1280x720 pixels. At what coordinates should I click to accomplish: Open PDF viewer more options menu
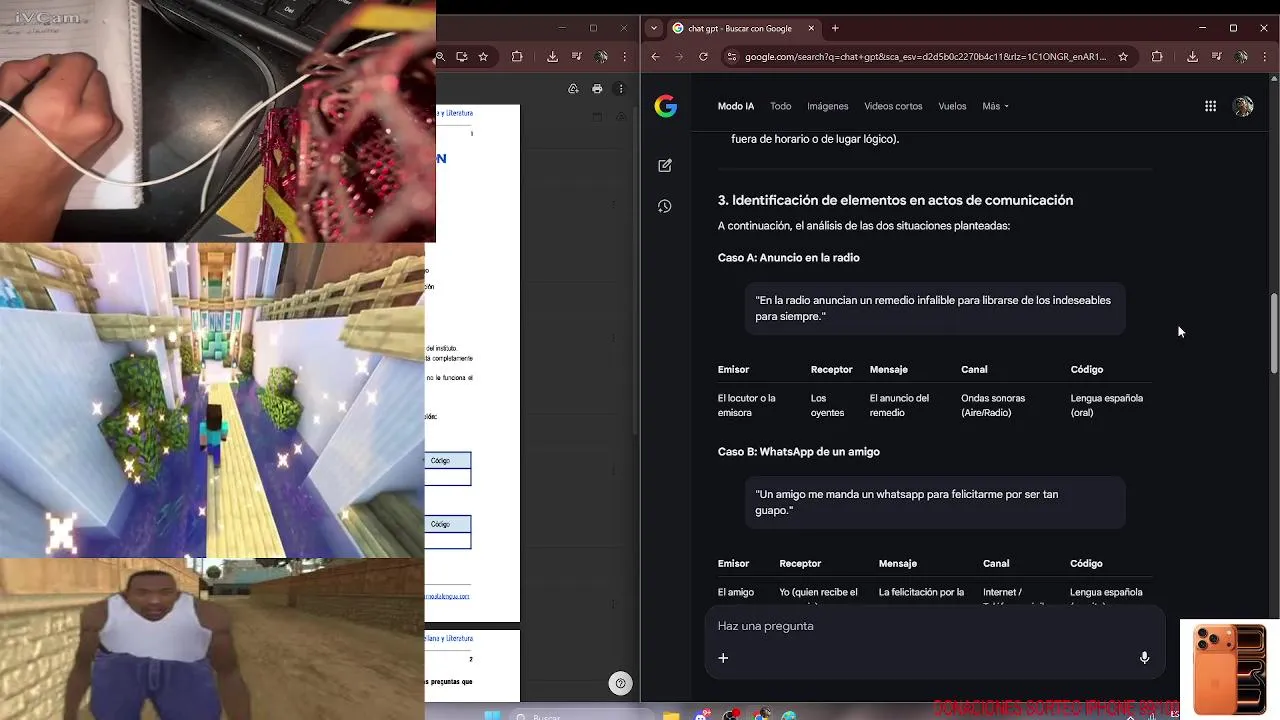coord(621,89)
